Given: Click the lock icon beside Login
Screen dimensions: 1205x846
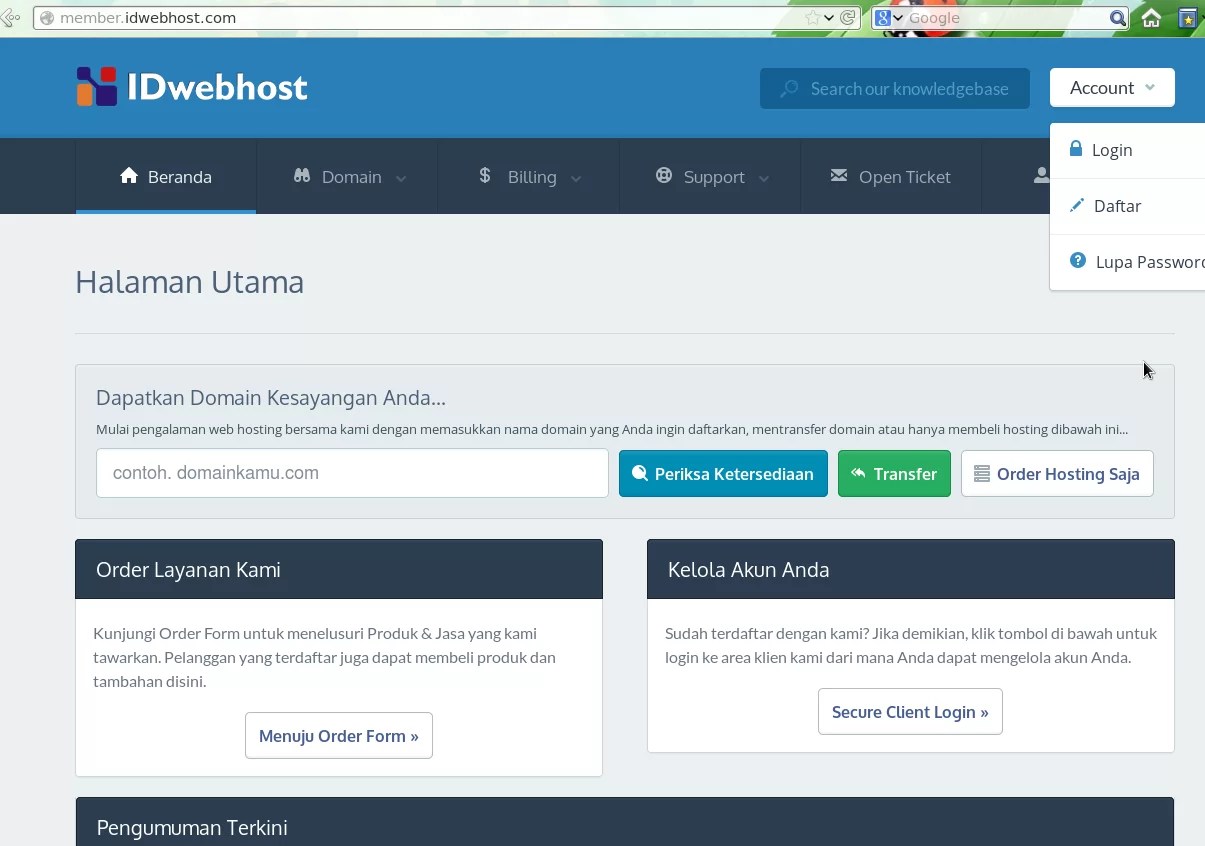Looking at the screenshot, I should tap(1076, 148).
